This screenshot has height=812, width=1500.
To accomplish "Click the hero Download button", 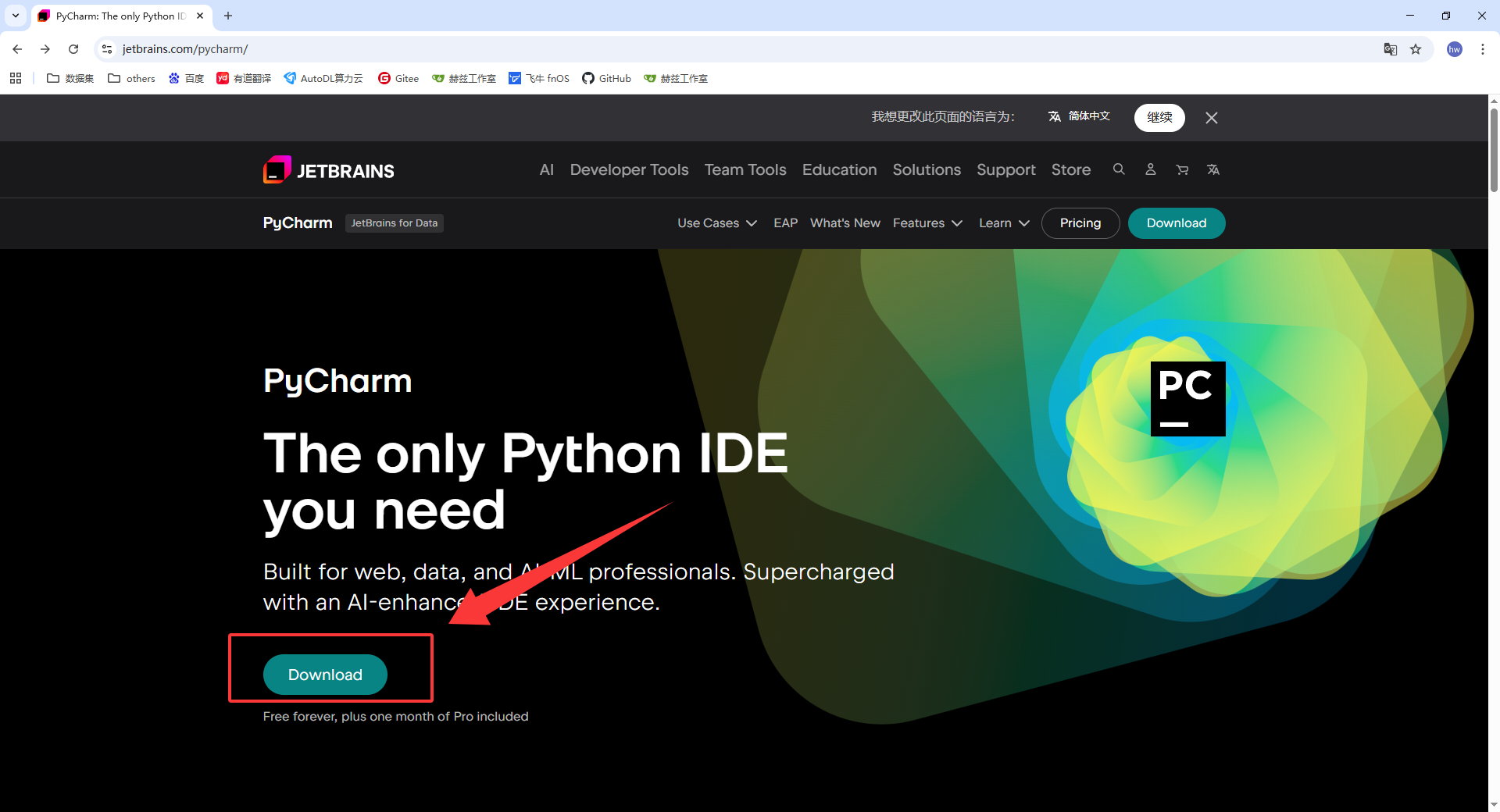I will coord(325,675).
